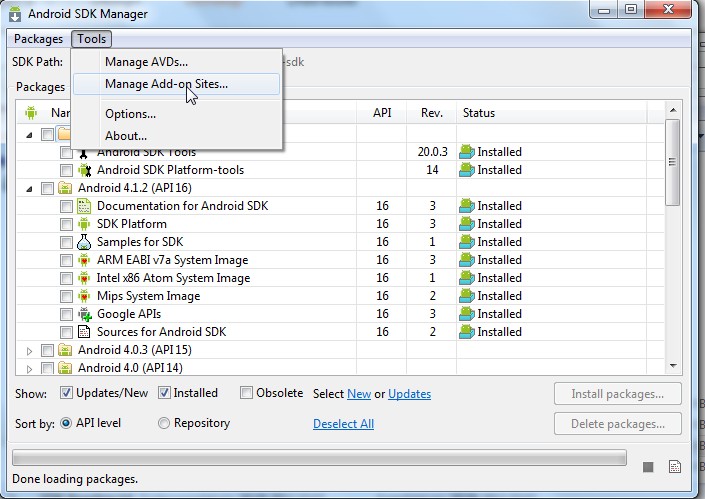
Task: Click the Android SDK Platform-tools icon
Action: coord(84,170)
